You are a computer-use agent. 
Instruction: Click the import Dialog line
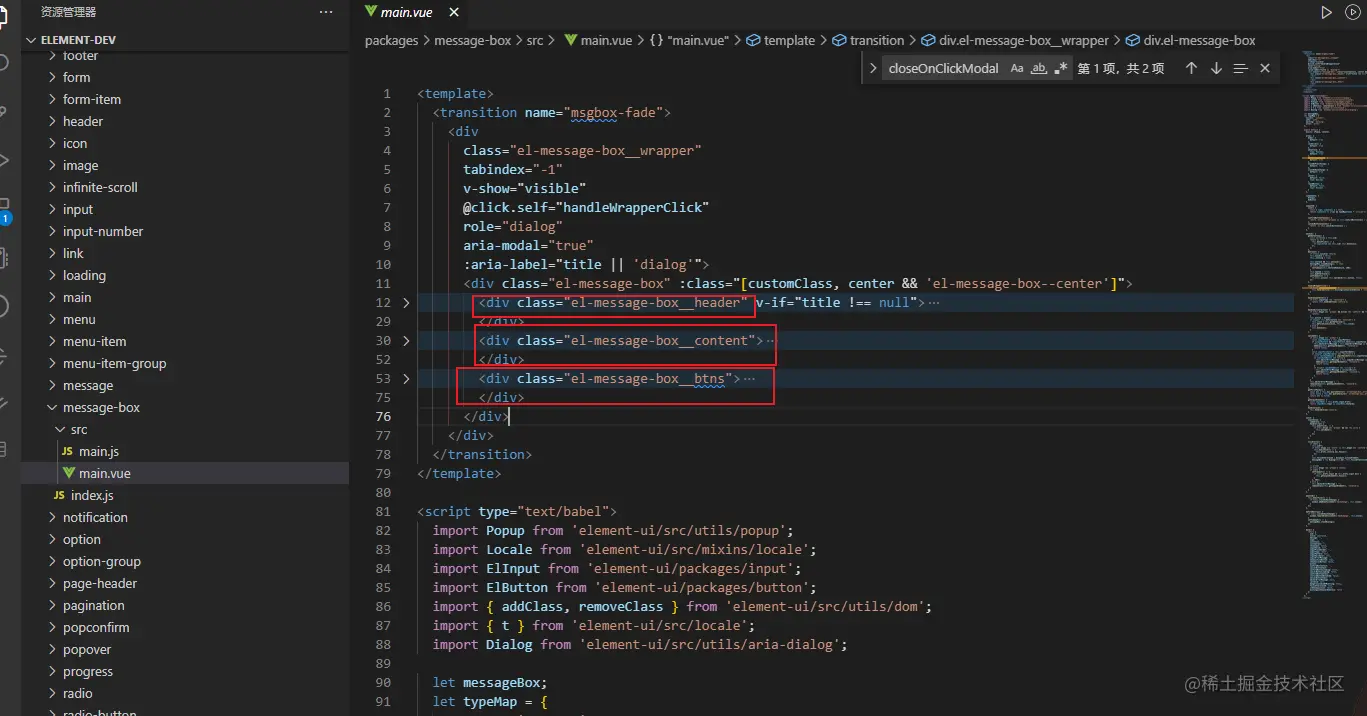640,644
